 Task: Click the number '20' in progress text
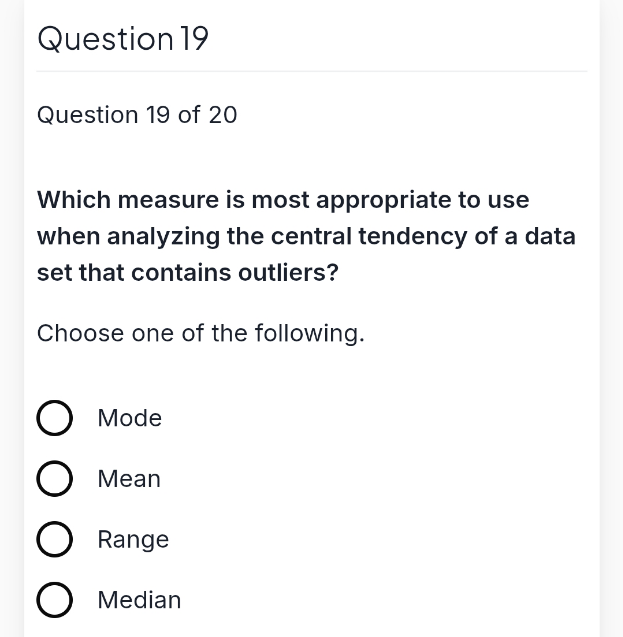pyautogui.click(x=223, y=115)
